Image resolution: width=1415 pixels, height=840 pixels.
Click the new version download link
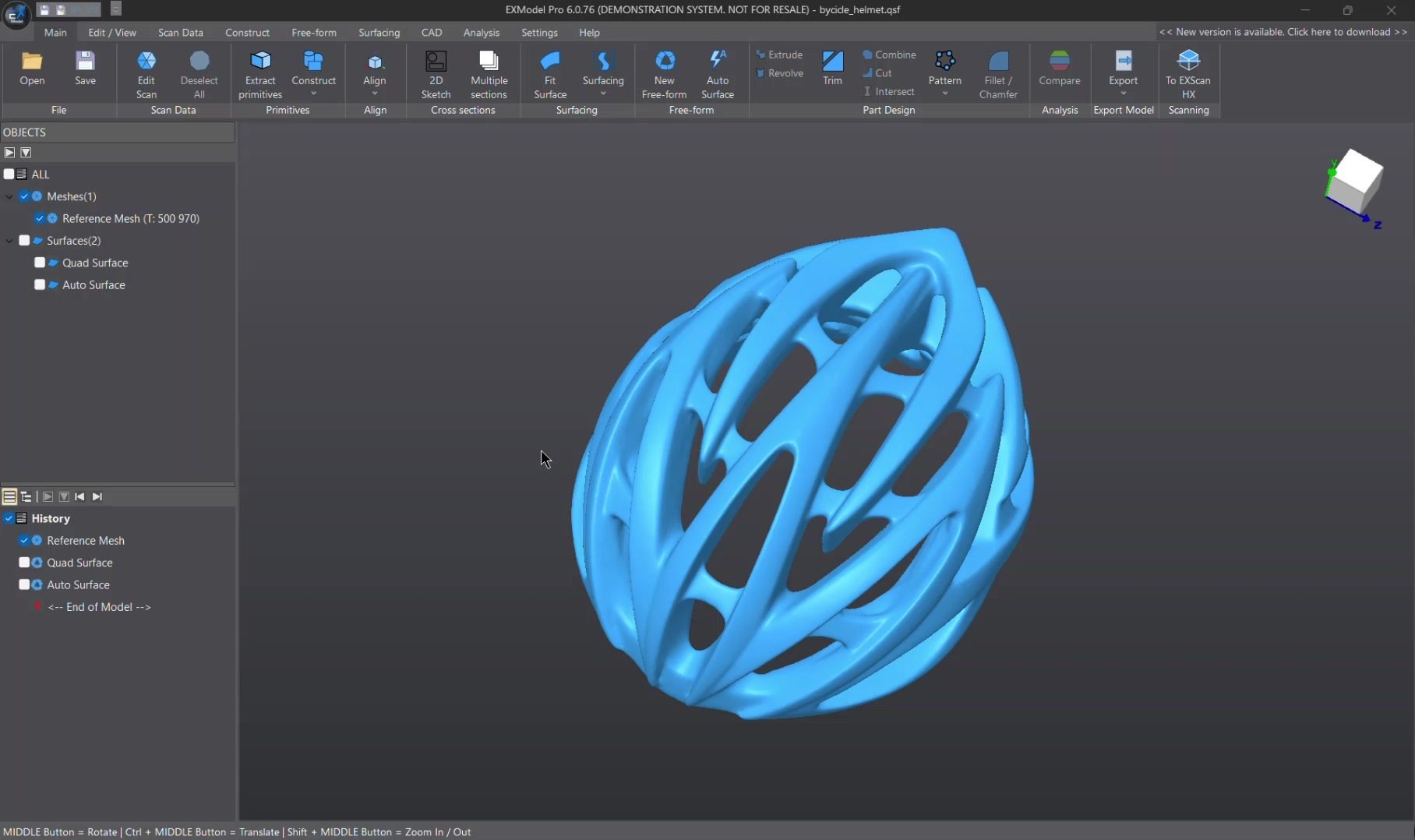(1283, 32)
